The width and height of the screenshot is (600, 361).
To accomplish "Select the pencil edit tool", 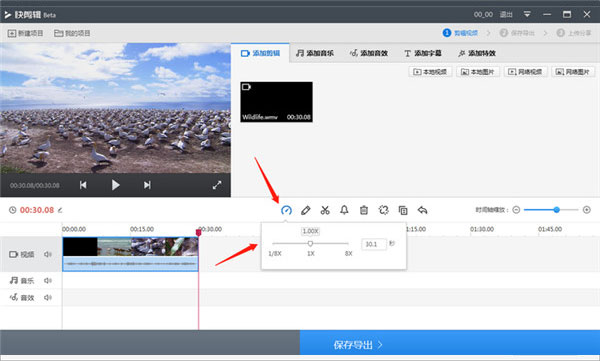I will [x=305, y=210].
